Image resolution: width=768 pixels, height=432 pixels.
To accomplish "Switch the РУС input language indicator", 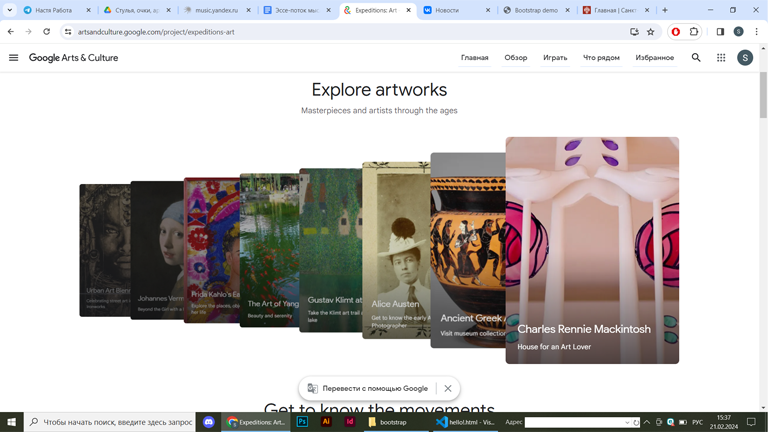I will coord(698,422).
